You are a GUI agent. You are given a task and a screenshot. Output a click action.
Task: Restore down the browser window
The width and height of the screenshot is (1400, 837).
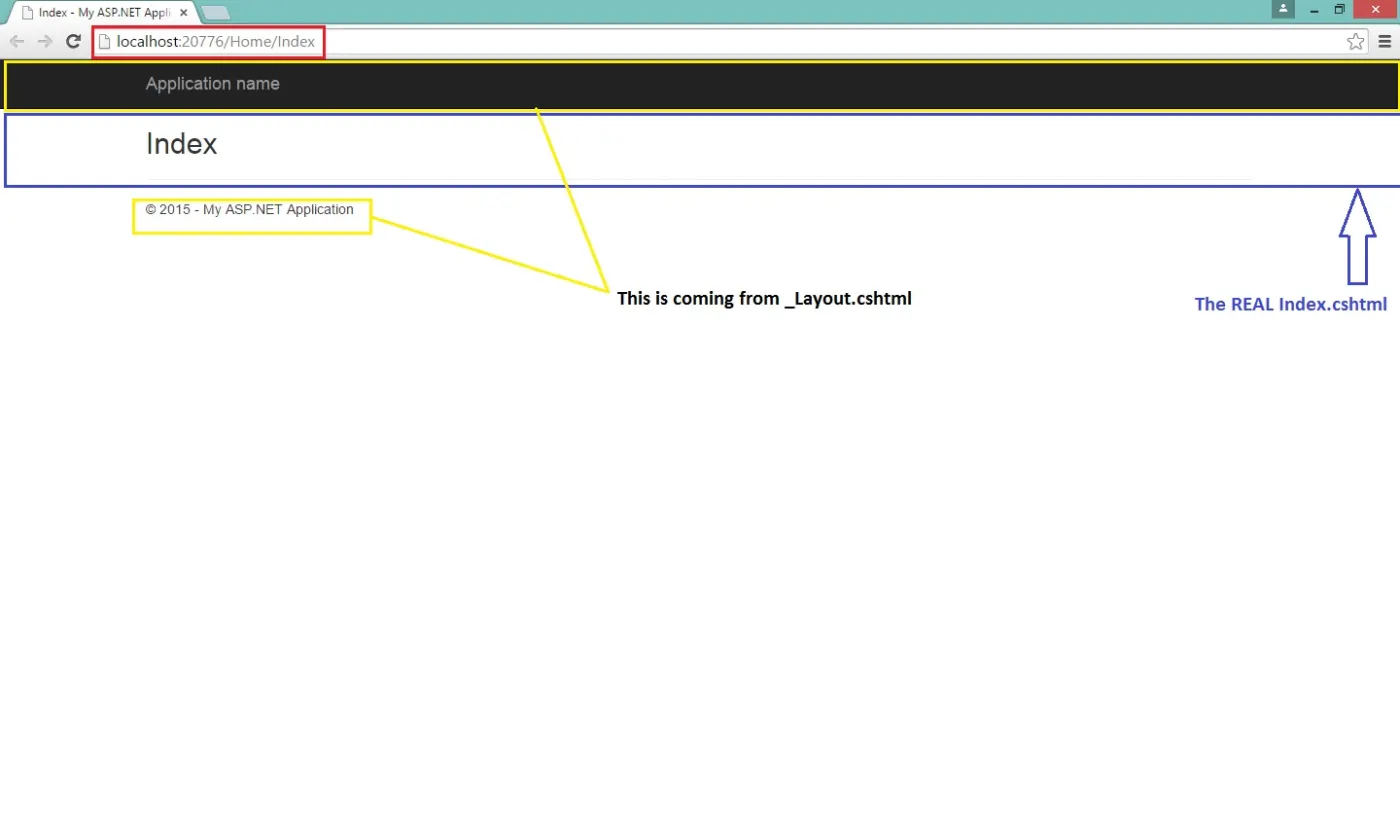[x=1339, y=9]
